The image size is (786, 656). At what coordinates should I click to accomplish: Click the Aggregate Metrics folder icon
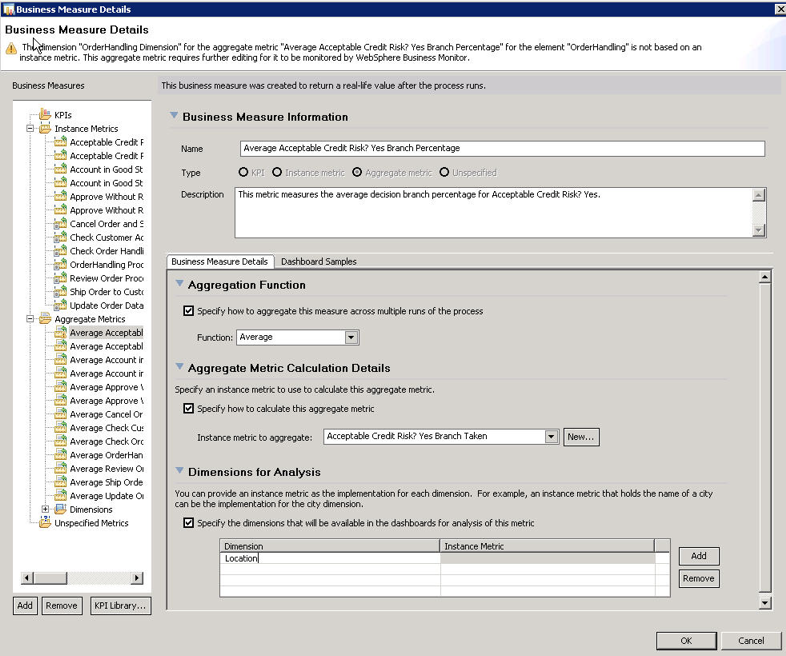[45, 319]
